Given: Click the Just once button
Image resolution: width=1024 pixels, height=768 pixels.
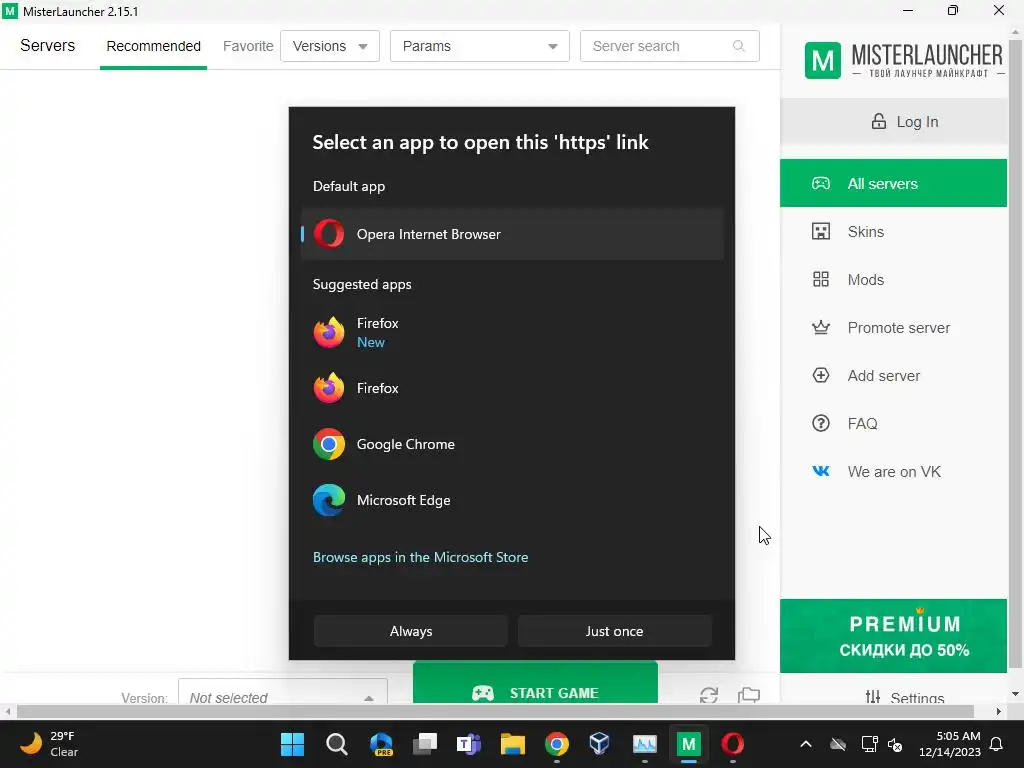Looking at the screenshot, I should 614,631.
